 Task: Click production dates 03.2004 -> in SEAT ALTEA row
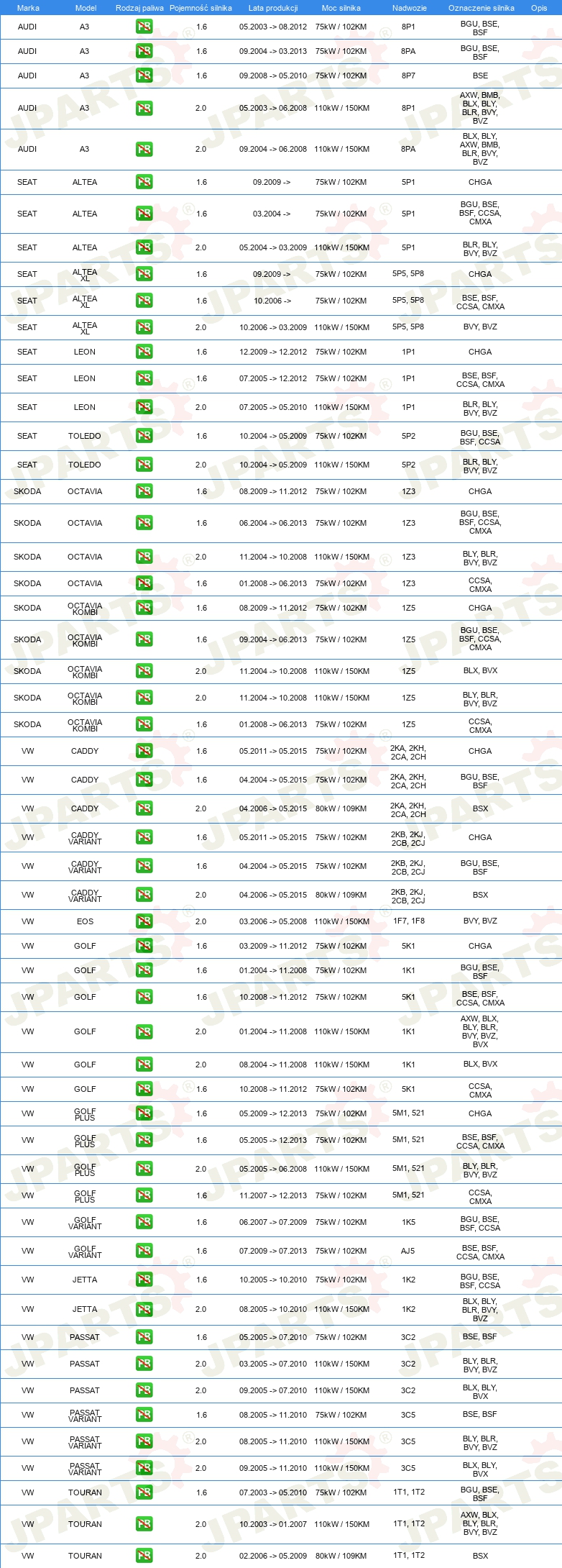click(x=272, y=214)
